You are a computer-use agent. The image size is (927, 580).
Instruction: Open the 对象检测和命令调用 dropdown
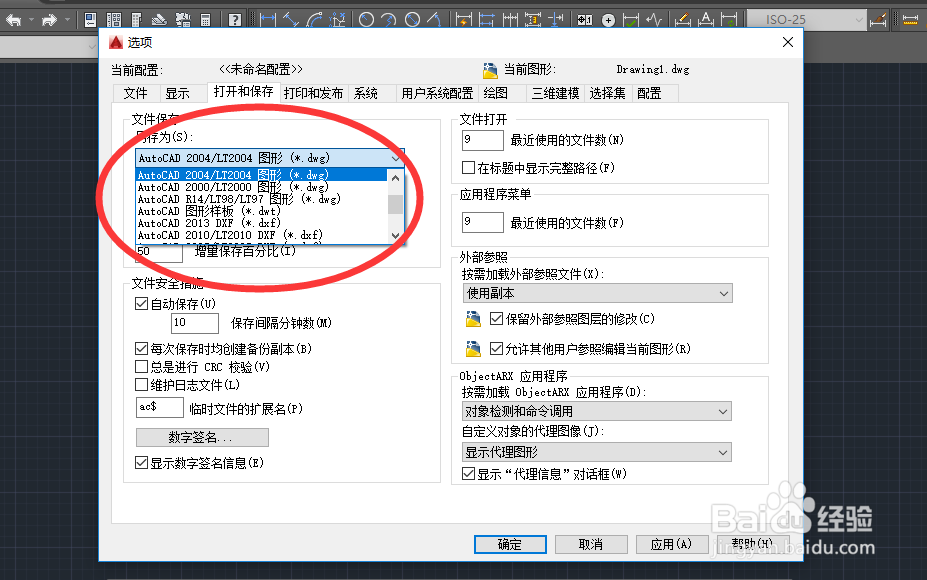(x=597, y=411)
